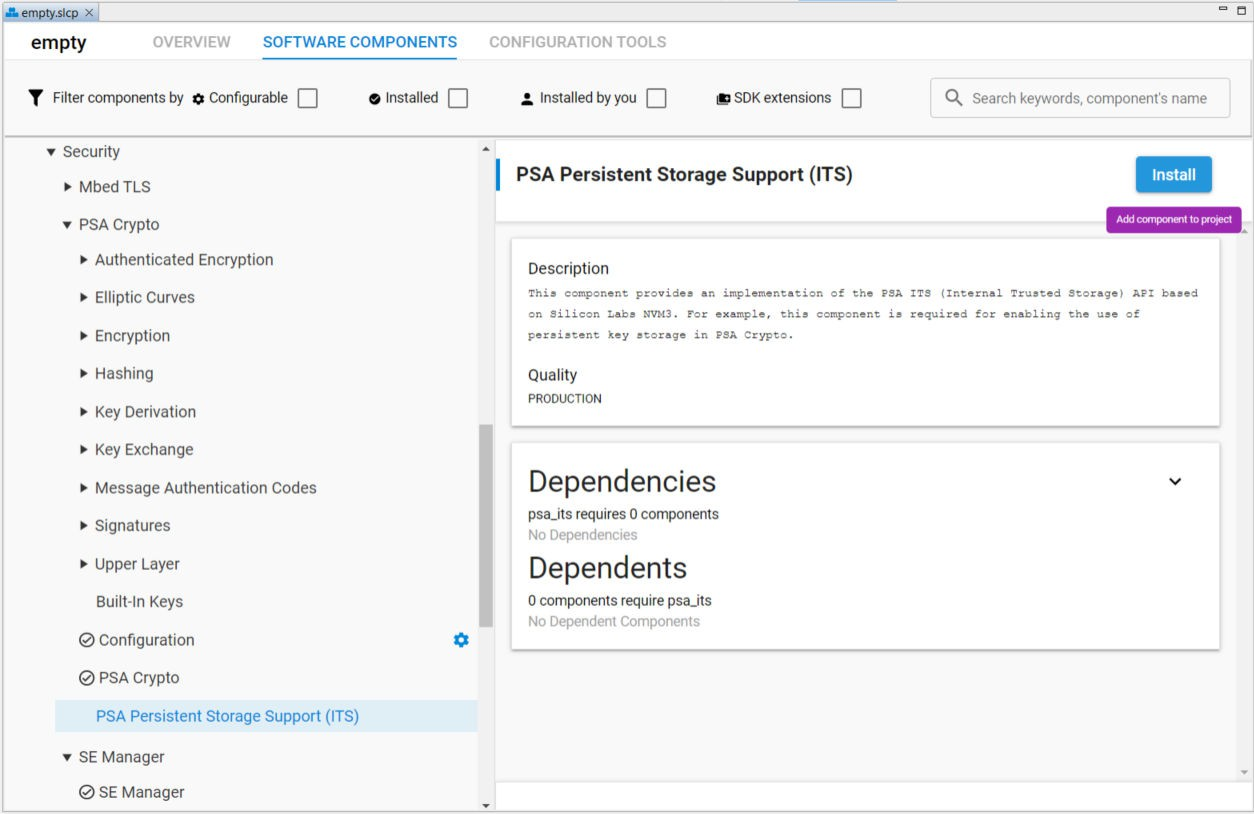Click the Installed checkmark icon
Image resolution: width=1254 pixels, height=814 pixels.
pos(374,97)
